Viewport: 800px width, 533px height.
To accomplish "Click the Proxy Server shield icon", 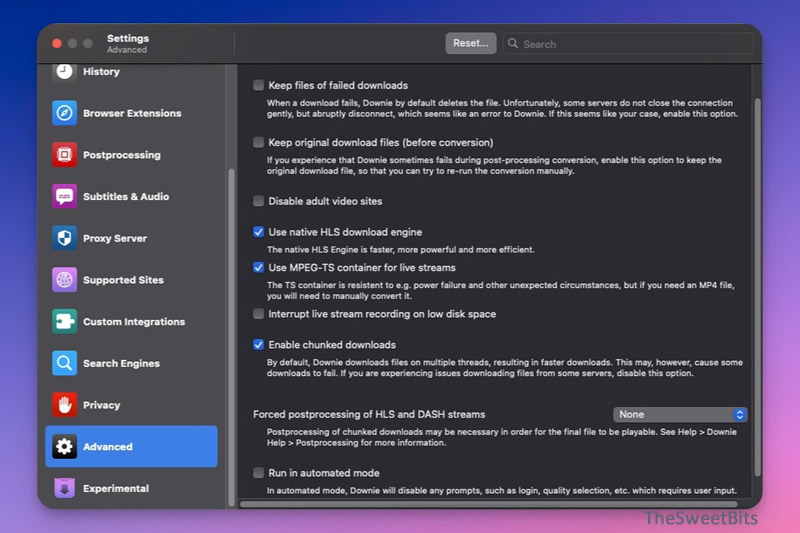I will coord(64,238).
